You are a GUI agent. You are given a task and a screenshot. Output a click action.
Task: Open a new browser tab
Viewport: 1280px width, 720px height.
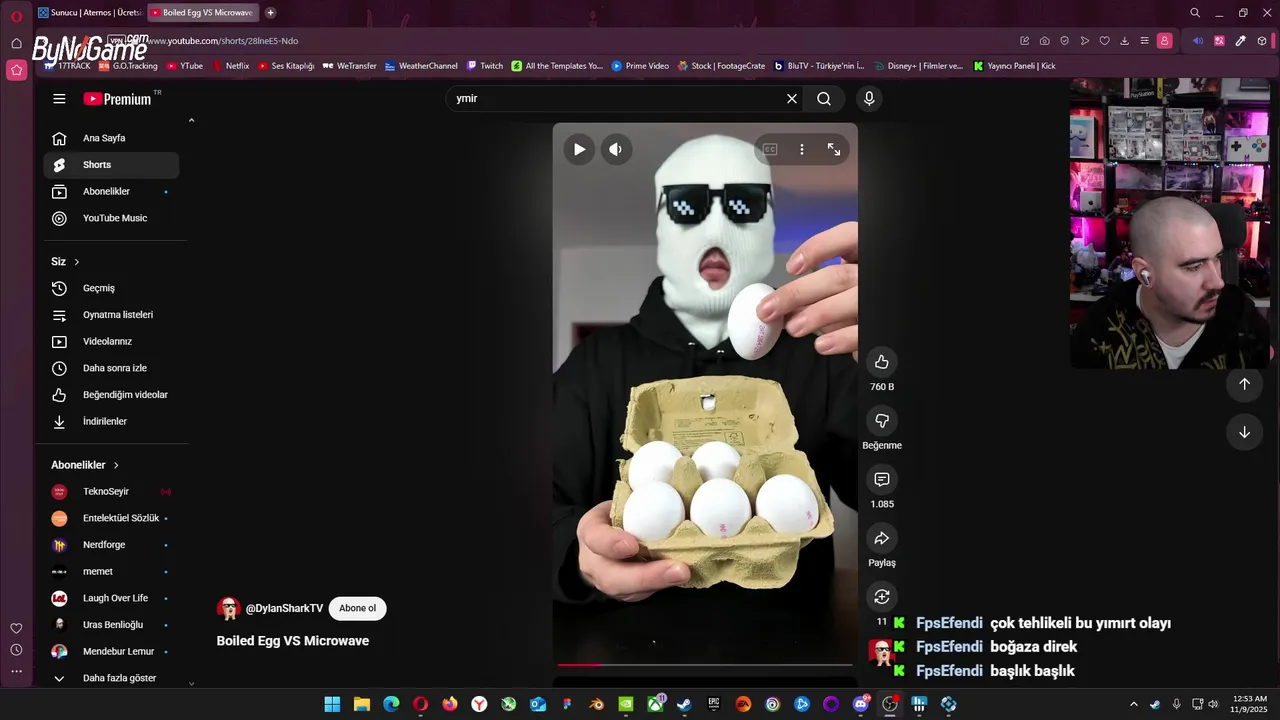(x=270, y=13)
